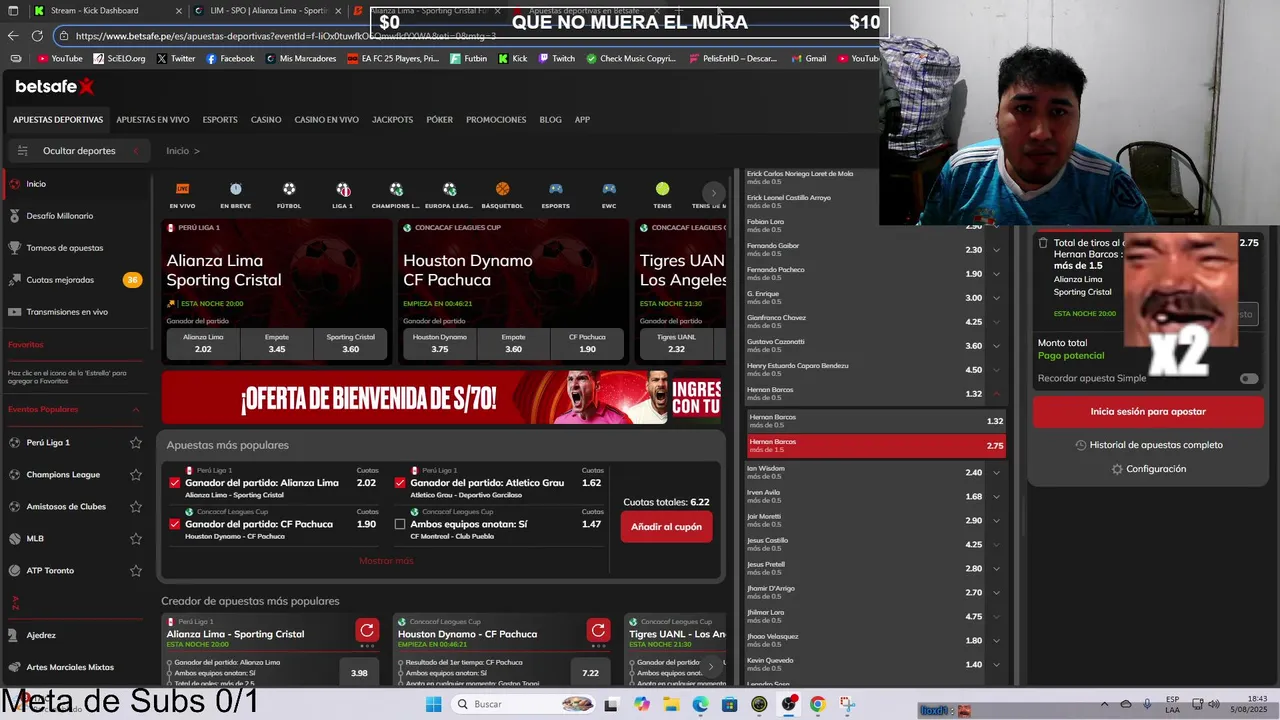Refresh the Houston Dynamo bet builder card
Image resolution: width=1280 pixels, height=720 pixels.
[598, 630]
